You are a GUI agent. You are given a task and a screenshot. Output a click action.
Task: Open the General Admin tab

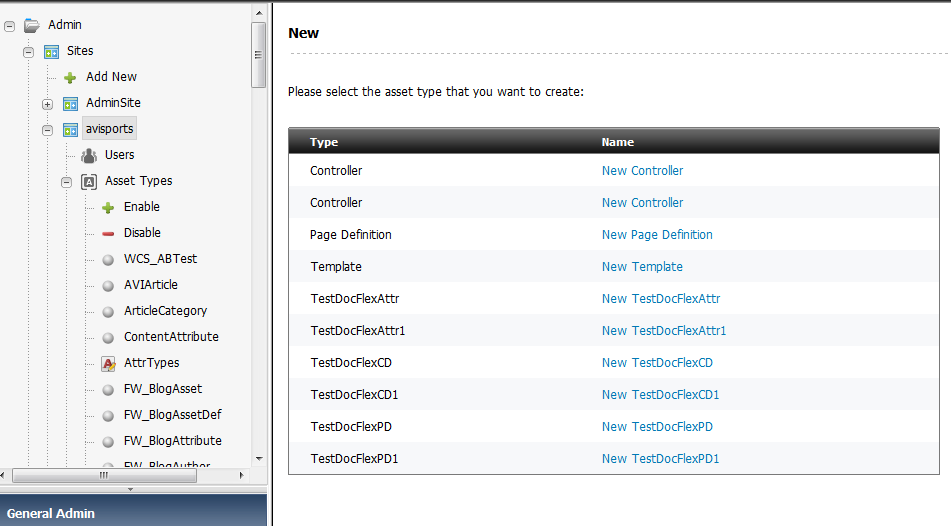click(x=51, y=513)
